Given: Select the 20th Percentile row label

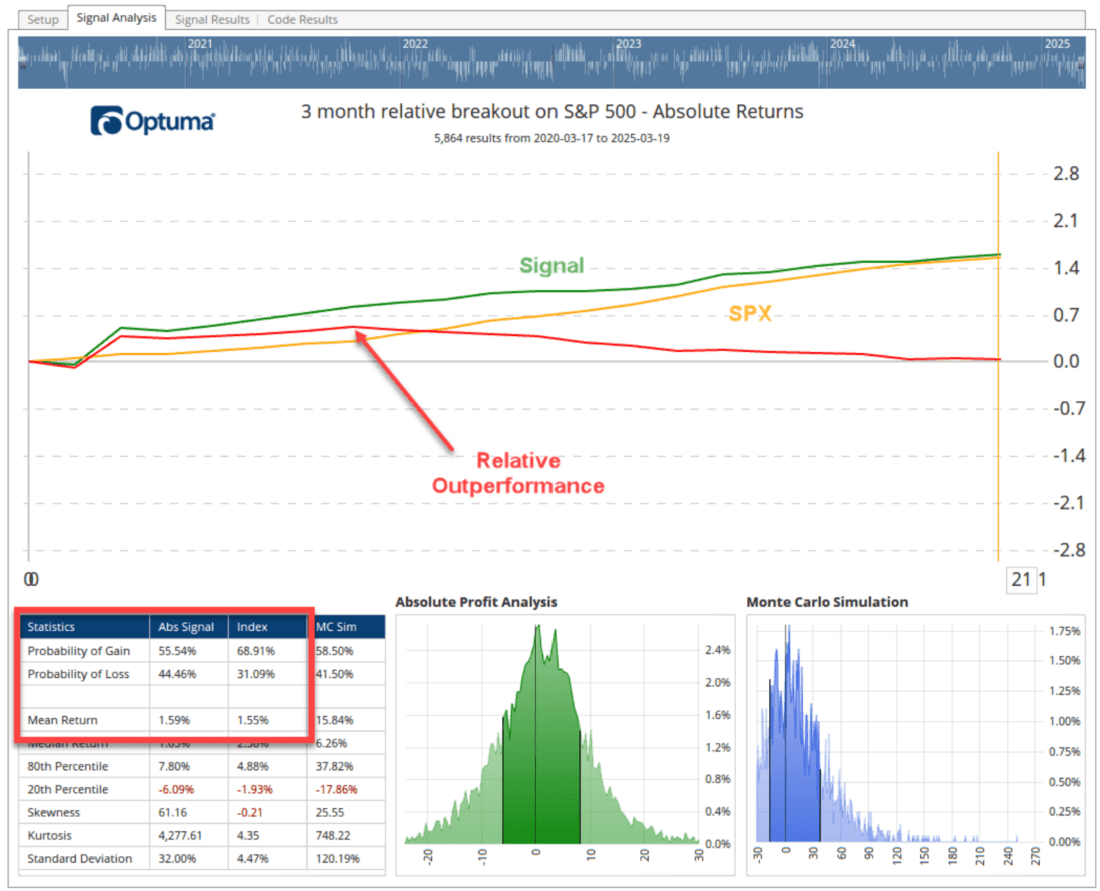Looking at the screenshot, I should click(x=67, y=789).
